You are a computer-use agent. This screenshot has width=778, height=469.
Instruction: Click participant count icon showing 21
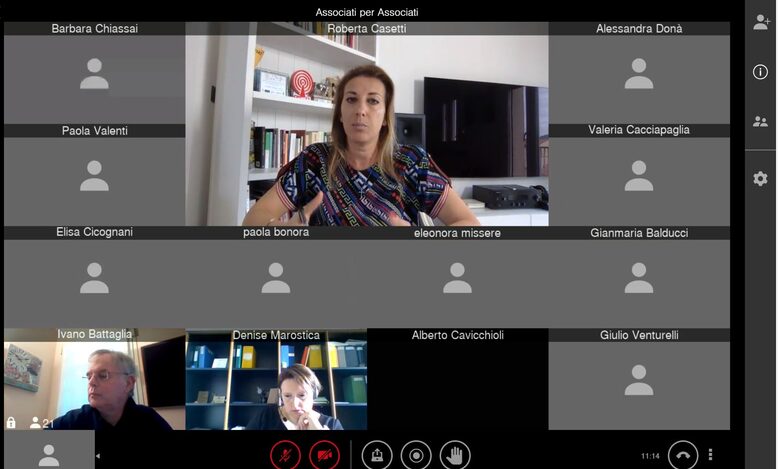(x=41, y=423)
